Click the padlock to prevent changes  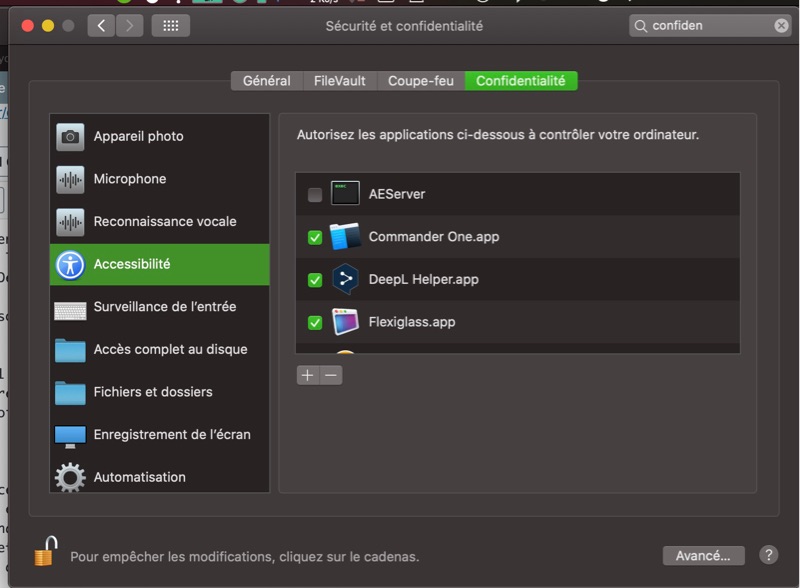coord(45,551)
